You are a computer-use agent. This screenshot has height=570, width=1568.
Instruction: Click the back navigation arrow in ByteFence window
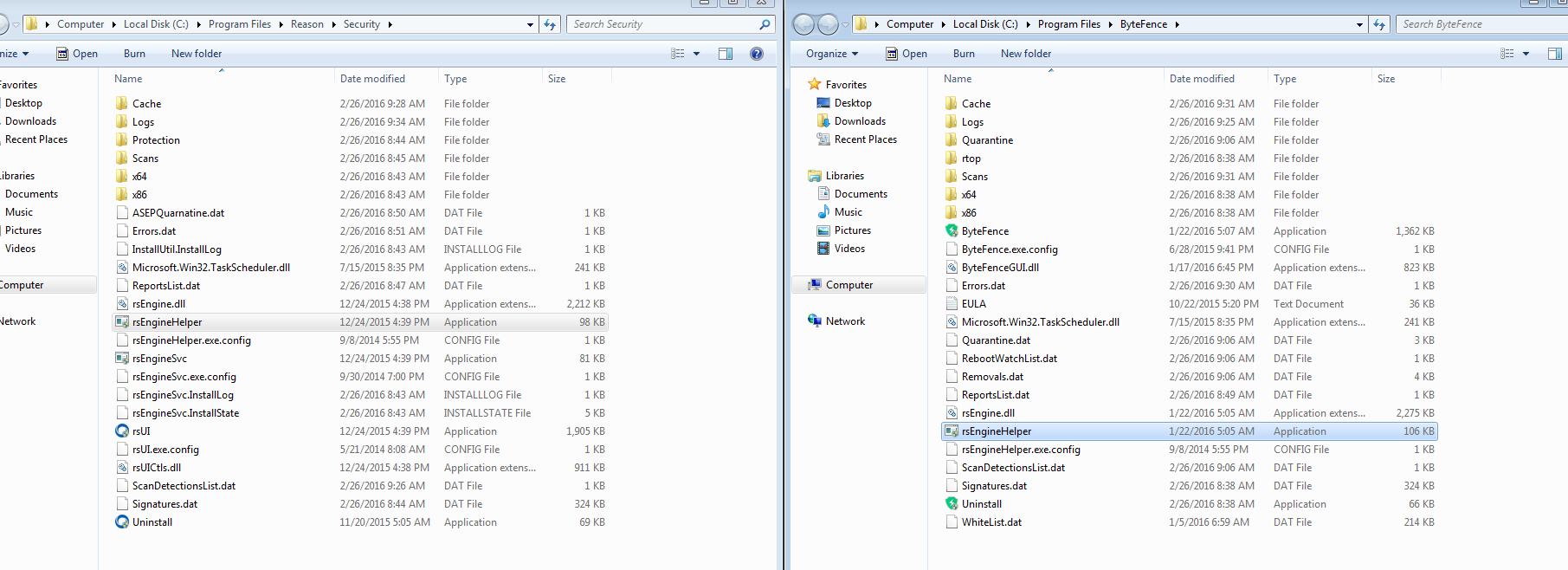pos(803,24)
